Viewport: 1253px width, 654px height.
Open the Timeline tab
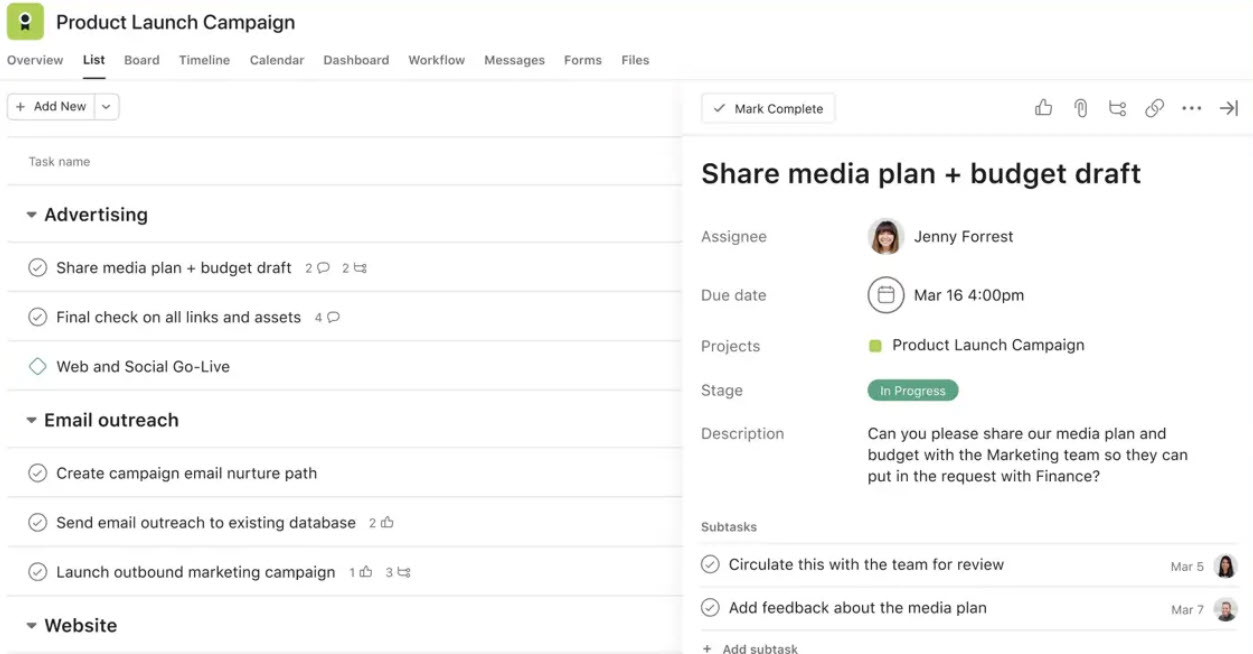click(204, 60)
